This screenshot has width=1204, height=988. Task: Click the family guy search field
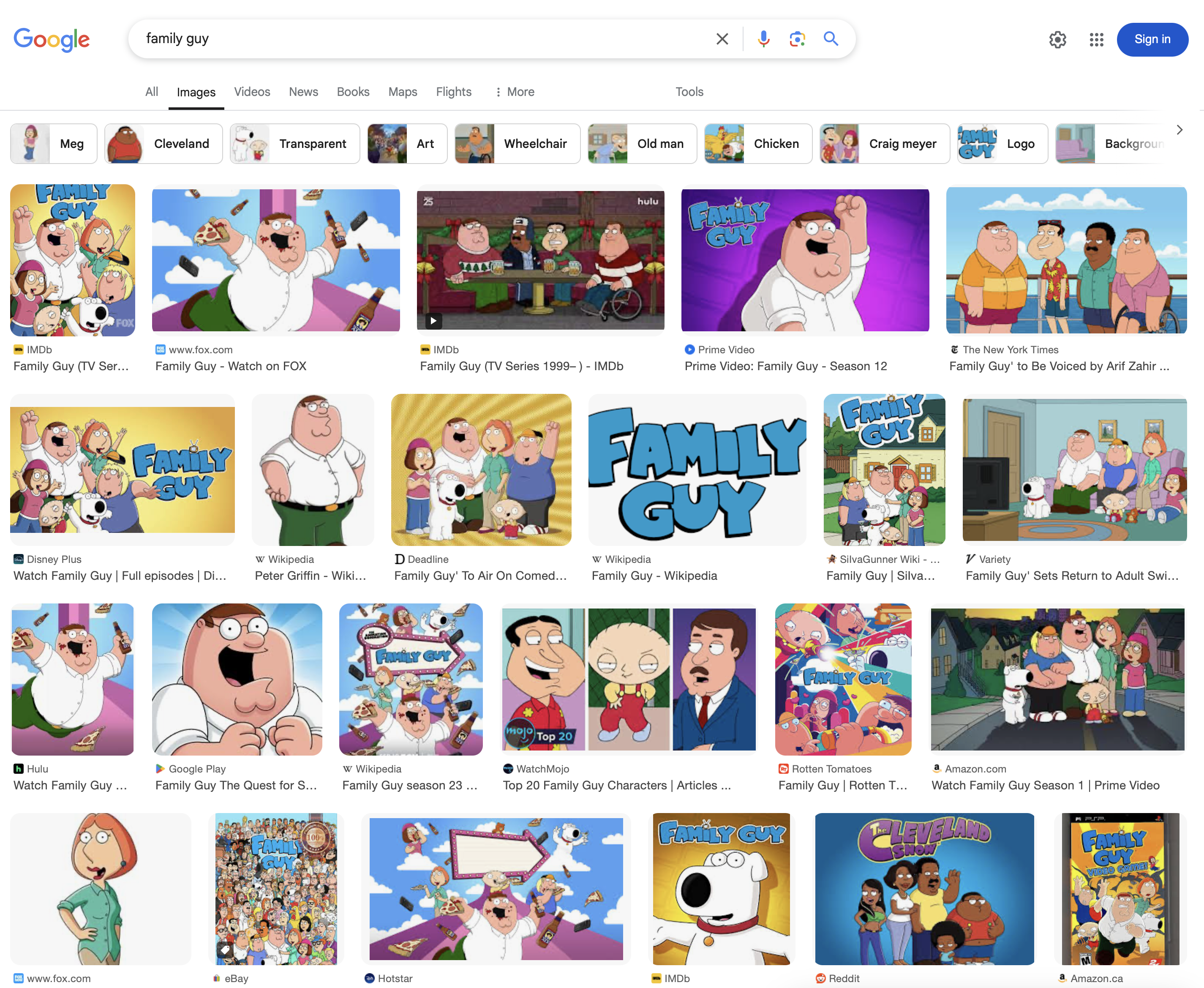click(421, 39)
